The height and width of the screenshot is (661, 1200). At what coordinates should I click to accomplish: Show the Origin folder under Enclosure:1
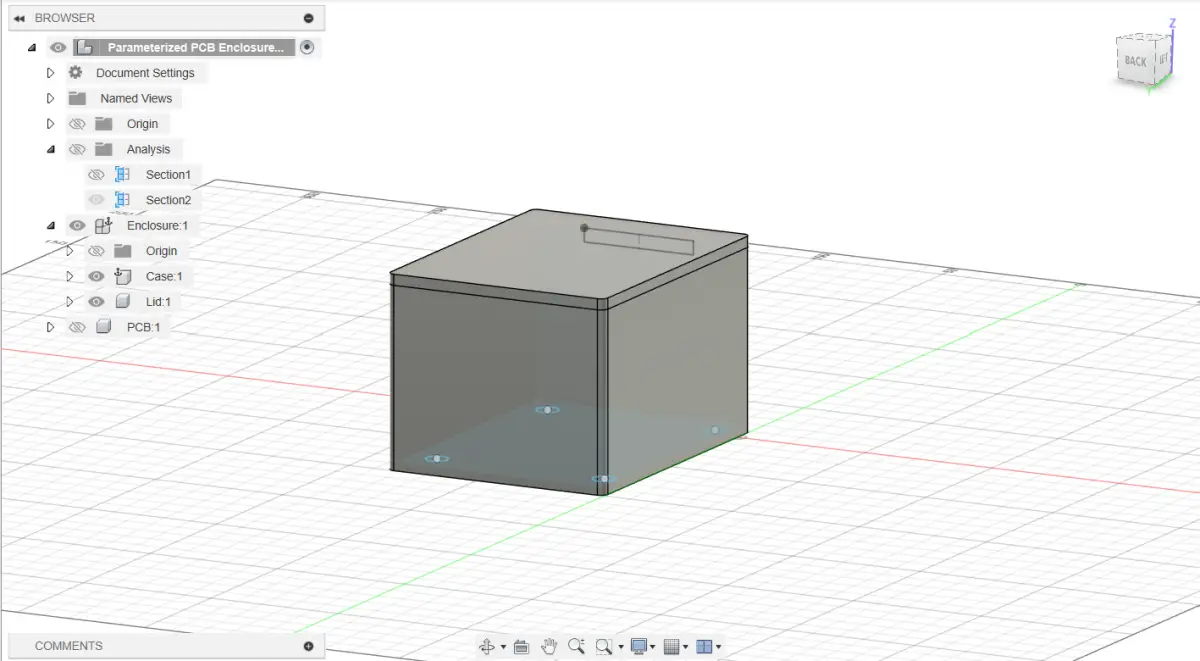pyautogui.click(x=96, y=251)
